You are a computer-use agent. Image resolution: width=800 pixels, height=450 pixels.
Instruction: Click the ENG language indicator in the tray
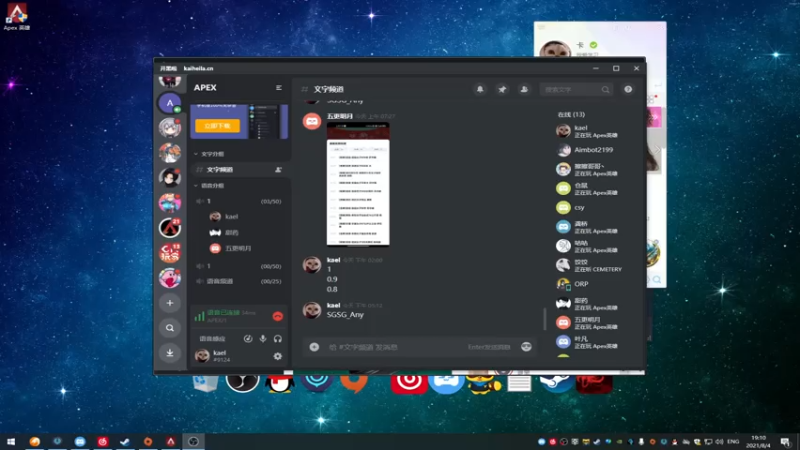[733, 442]
